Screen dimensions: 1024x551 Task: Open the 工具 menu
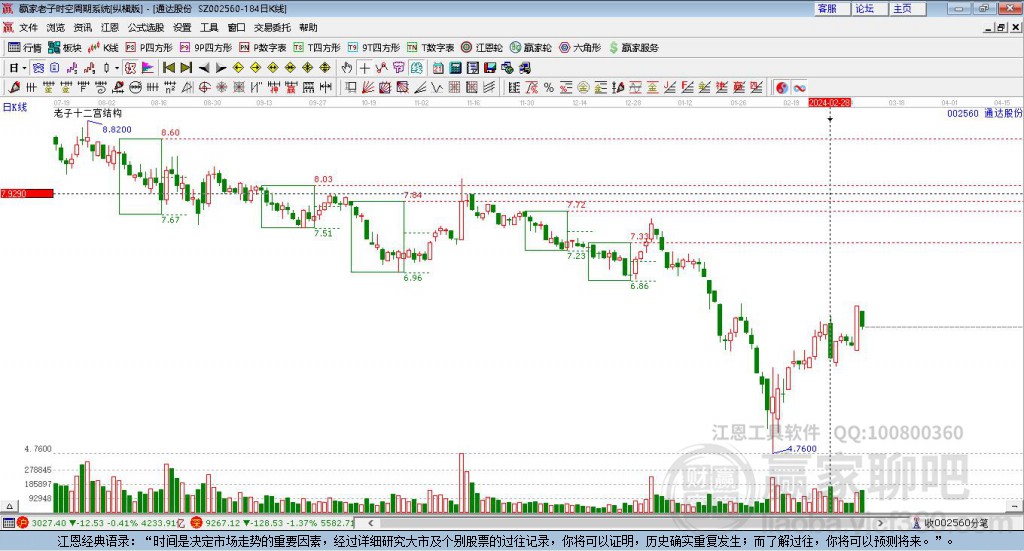(209, 27)
